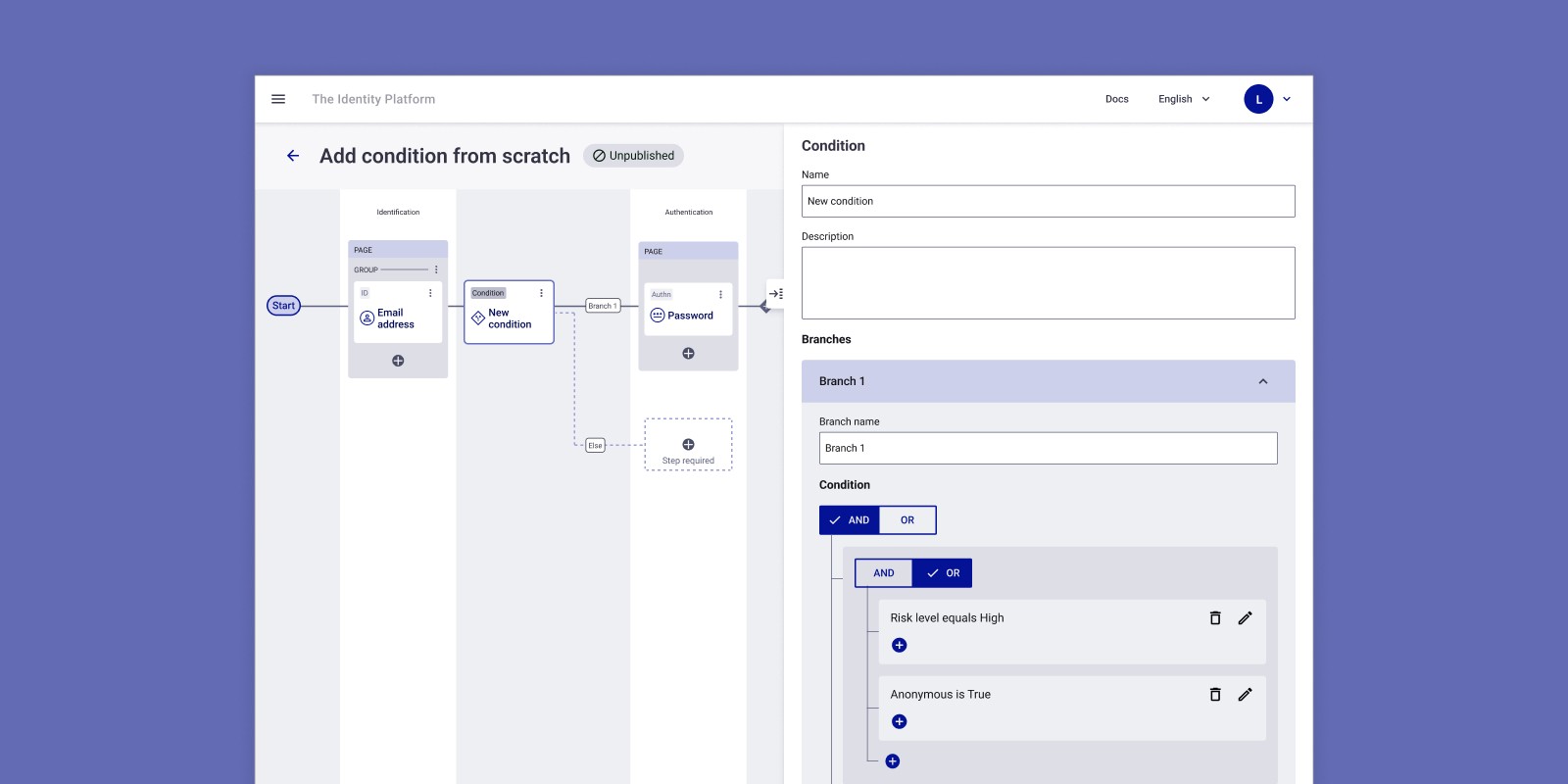
Task: Click the Condition tag on node
Action: click(x=488, y=293)
